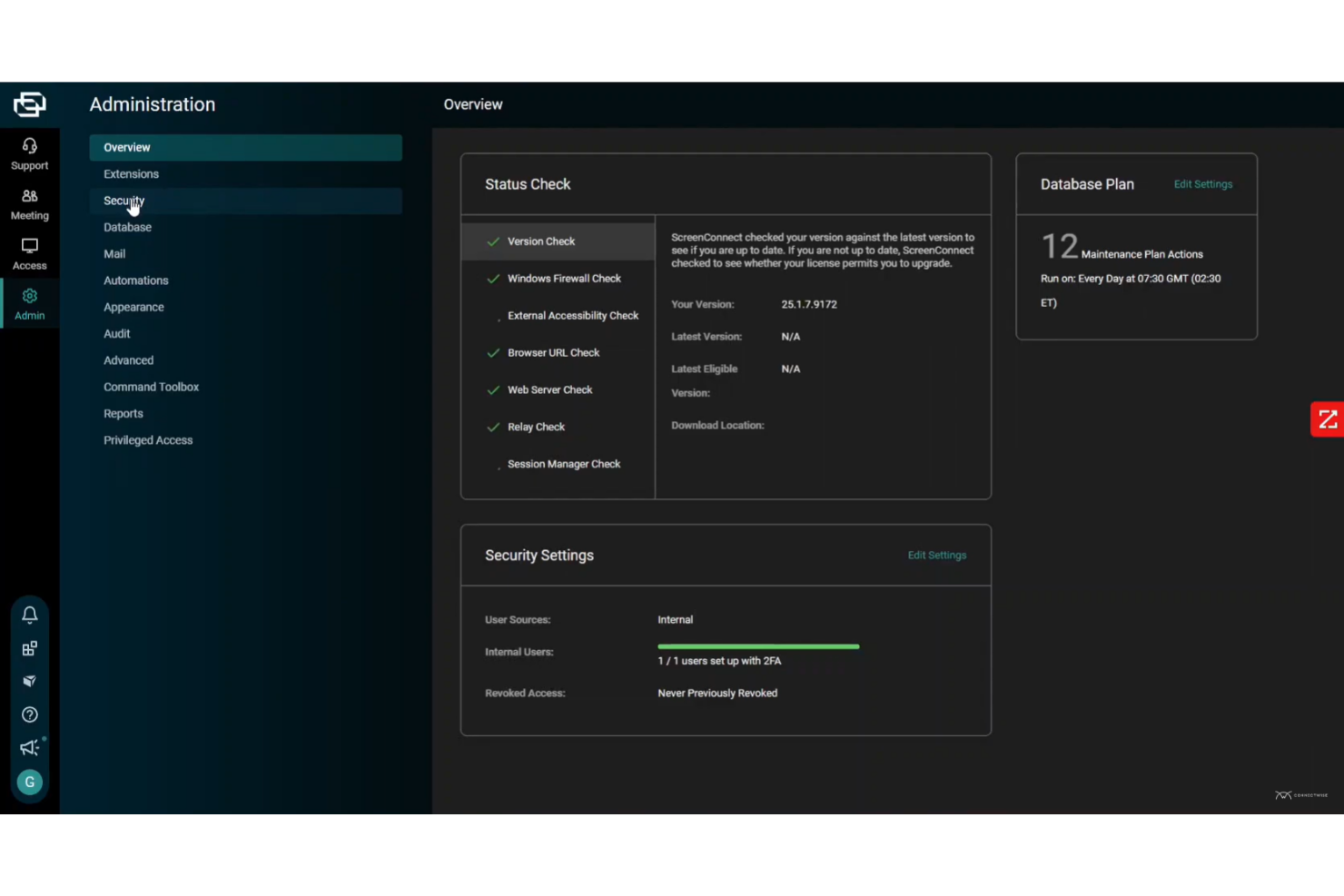Click the ScreenConnect logo at top left
The width and height of the screenshot is (1344, 896).
[x=29, y=103]
